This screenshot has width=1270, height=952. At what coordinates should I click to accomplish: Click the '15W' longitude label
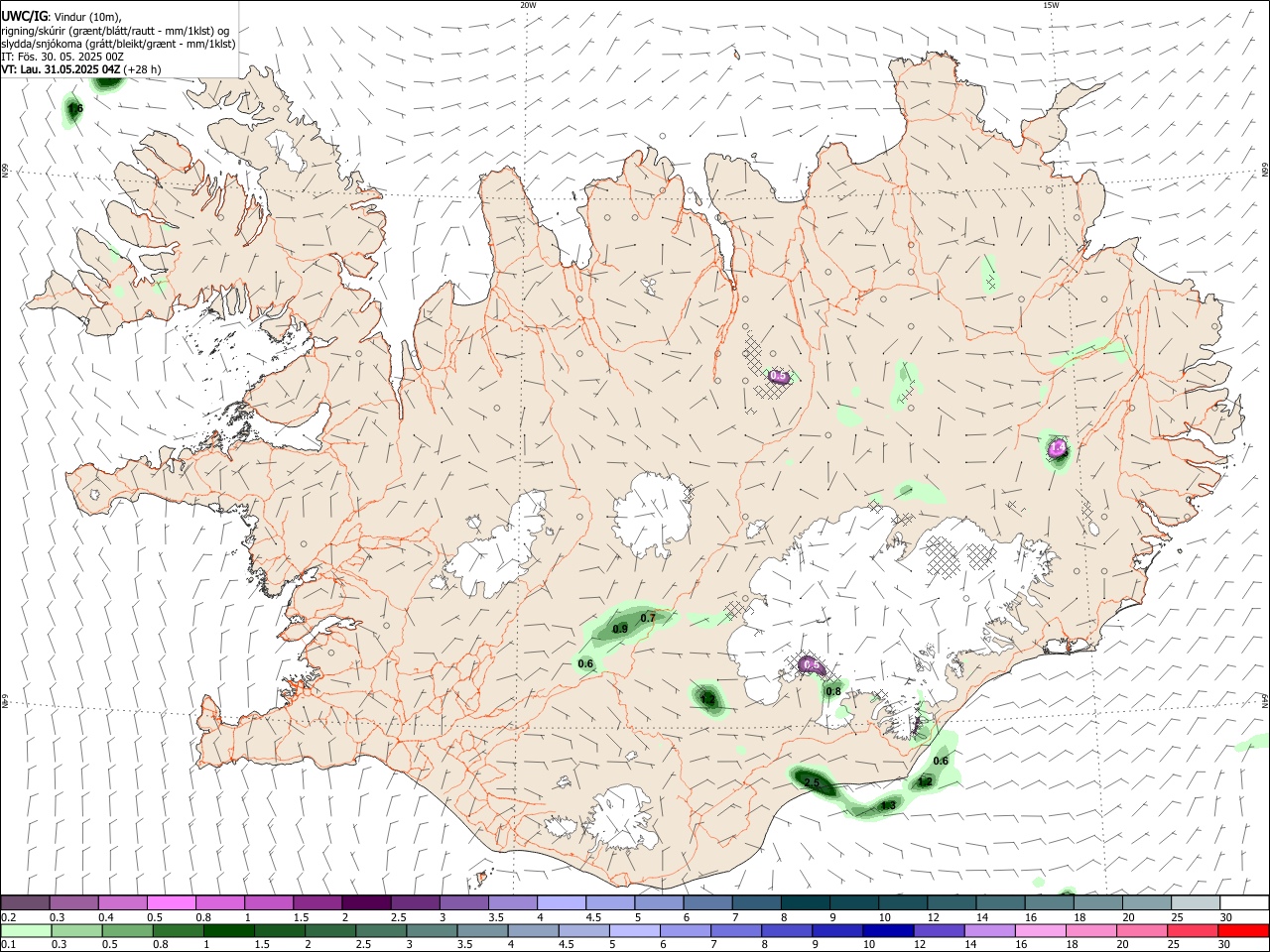coord(1051,5)
